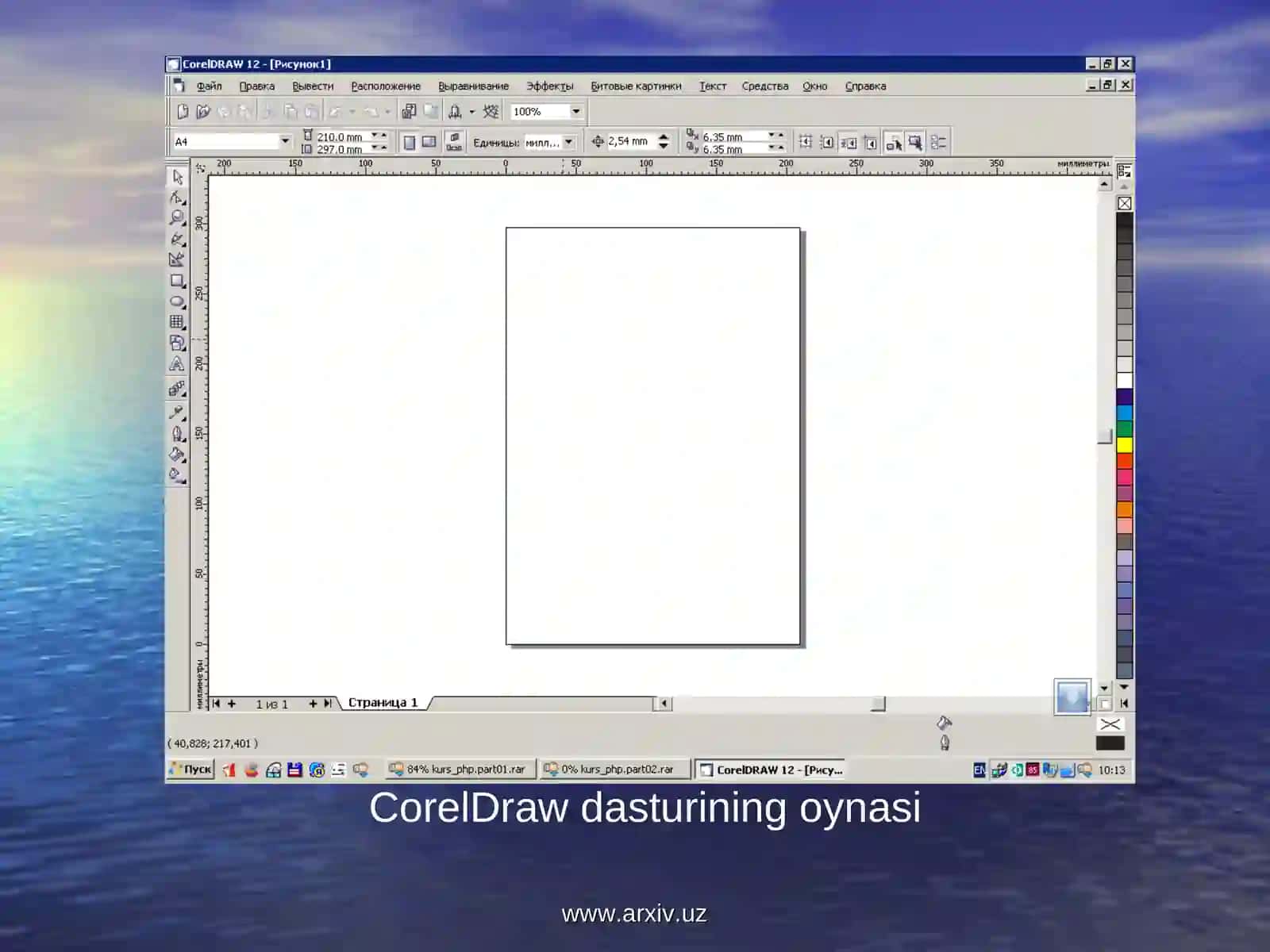Viewport: 1270px width, 952px height.
Task: Click the nudge 2,54 mm stepper arrows
Action: click(664, 141)
